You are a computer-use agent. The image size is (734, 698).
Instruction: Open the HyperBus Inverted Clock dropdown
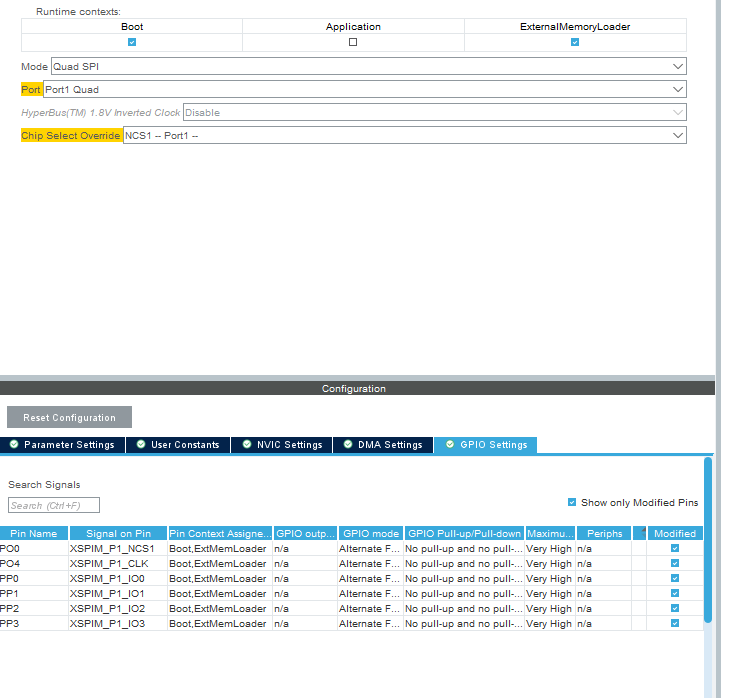[x=434, y=112]
